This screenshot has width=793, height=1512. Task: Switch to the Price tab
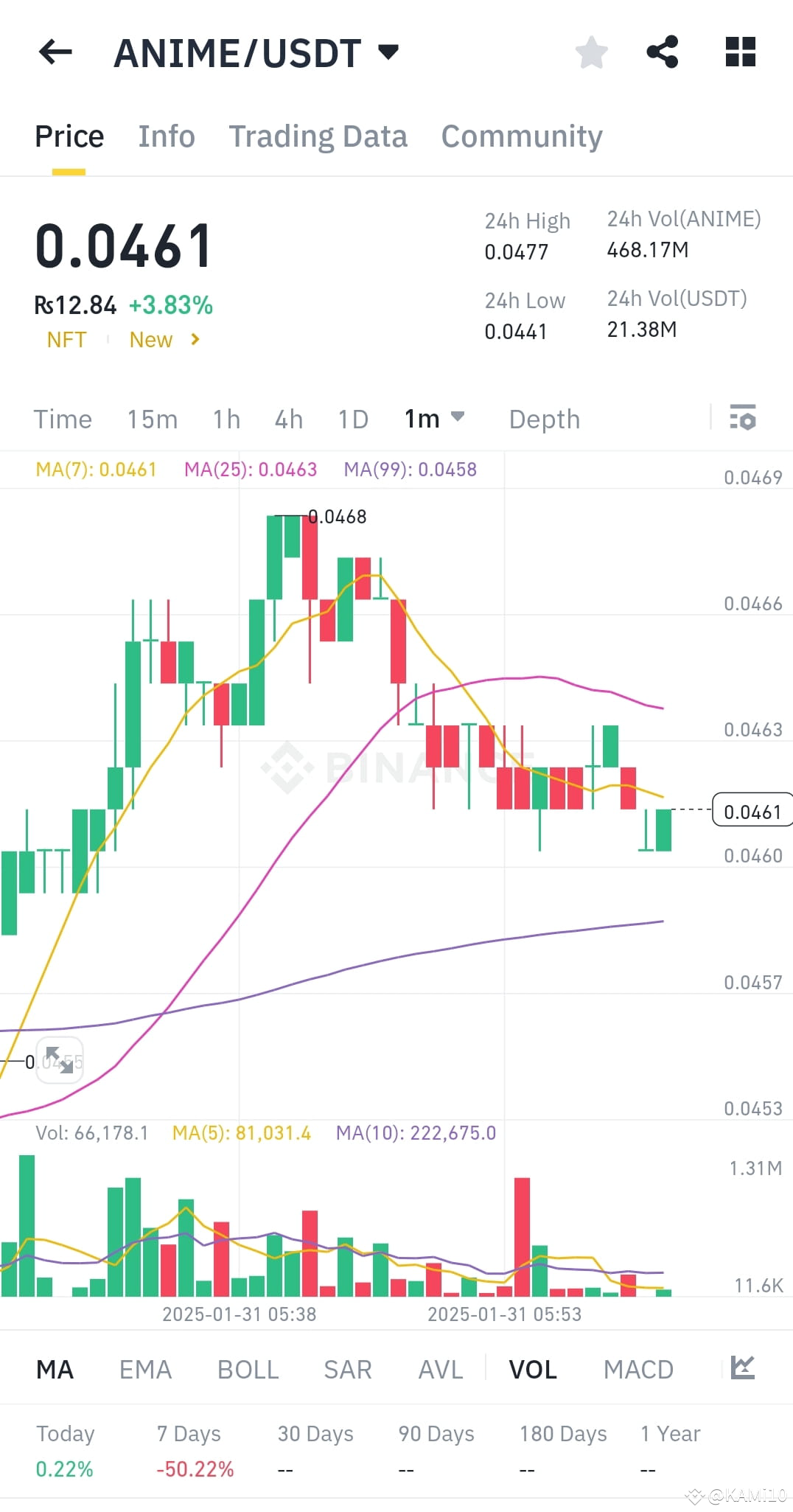pos(69,136)
